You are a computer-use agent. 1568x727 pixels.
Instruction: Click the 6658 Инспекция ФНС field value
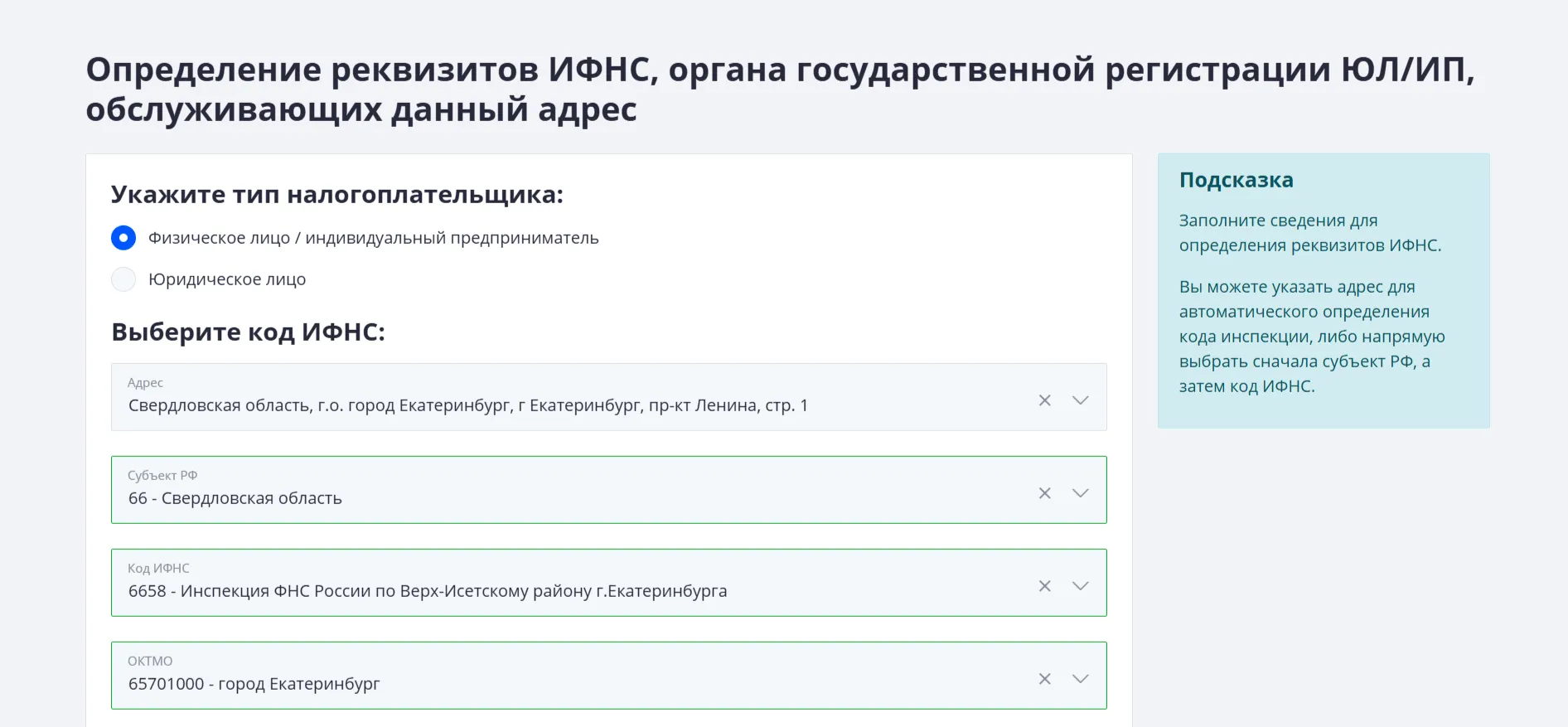click(427, 591)
